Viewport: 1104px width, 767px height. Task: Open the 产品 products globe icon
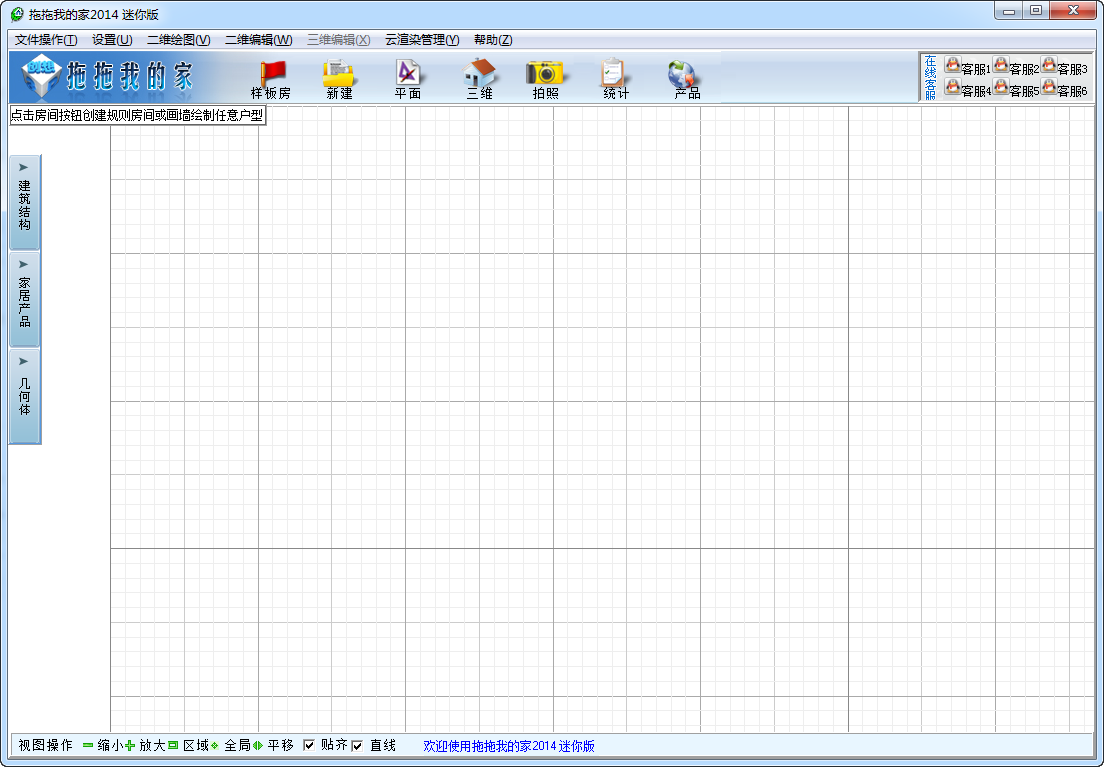(x=686, y=79)
